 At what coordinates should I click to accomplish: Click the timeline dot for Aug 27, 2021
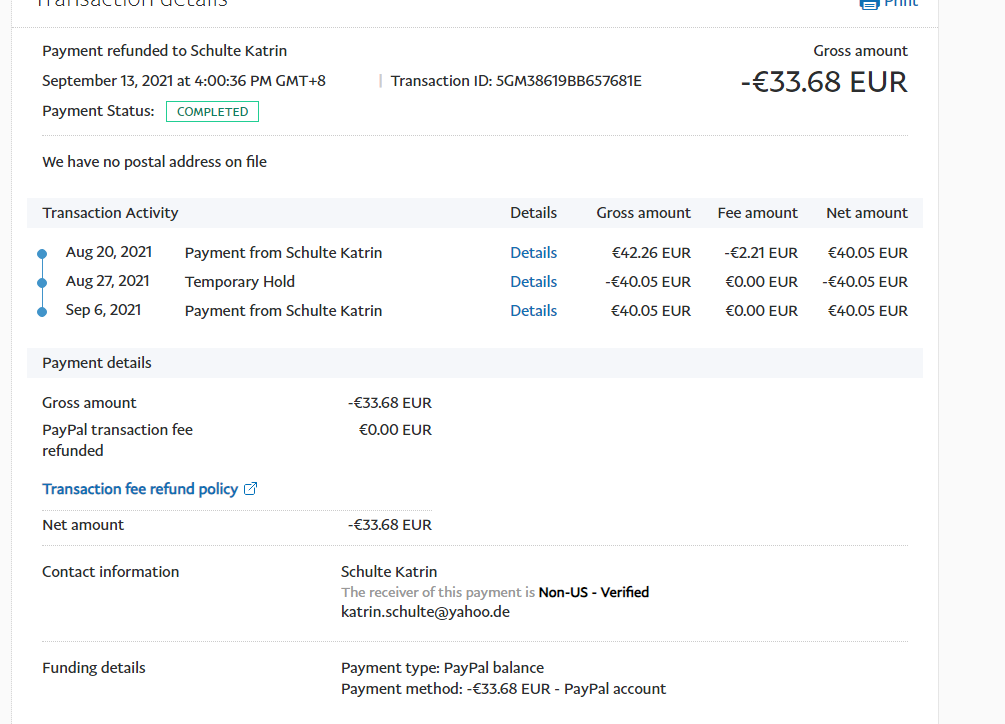42,283
